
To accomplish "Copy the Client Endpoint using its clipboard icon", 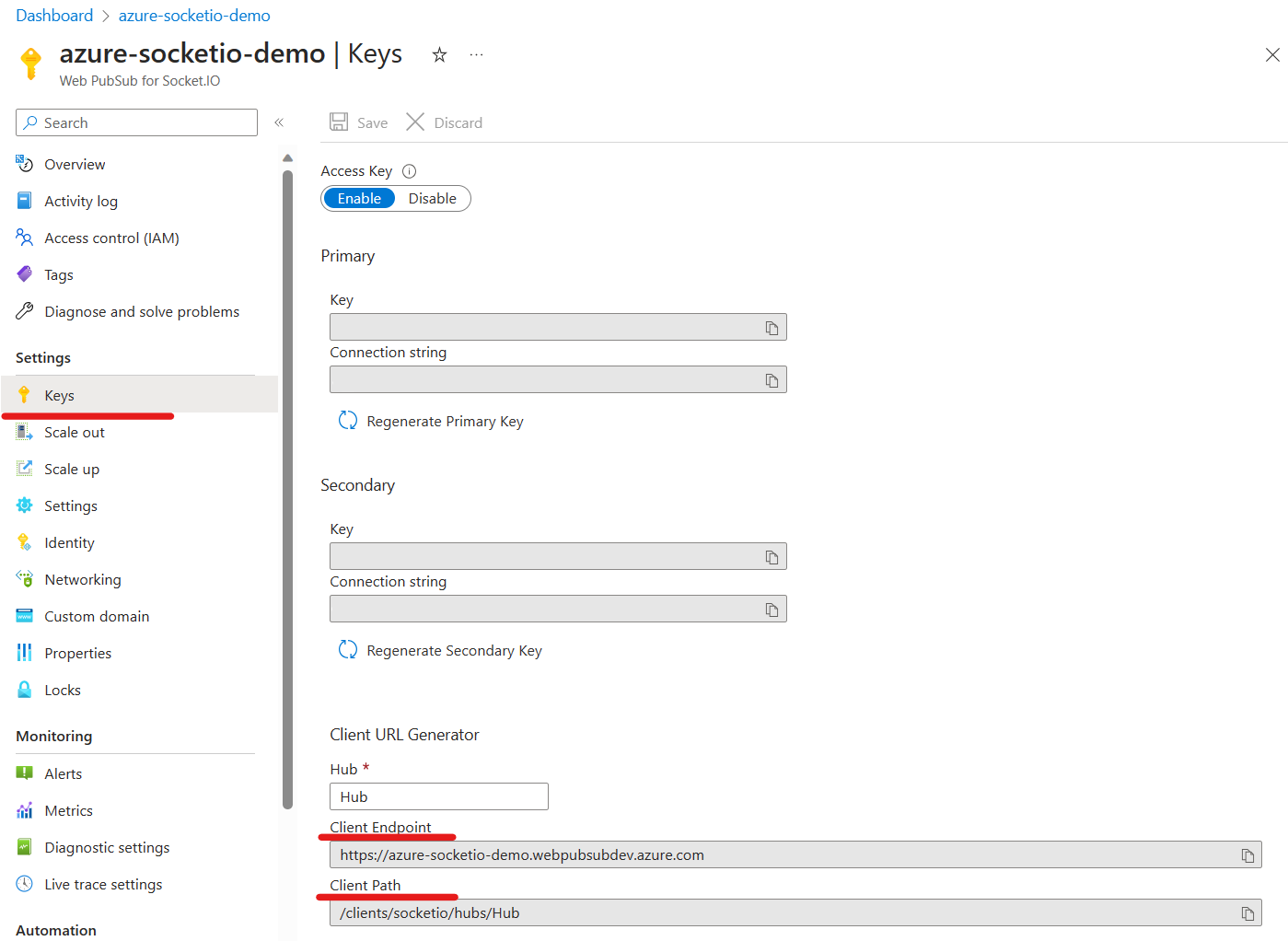I will pos(1248,854).
